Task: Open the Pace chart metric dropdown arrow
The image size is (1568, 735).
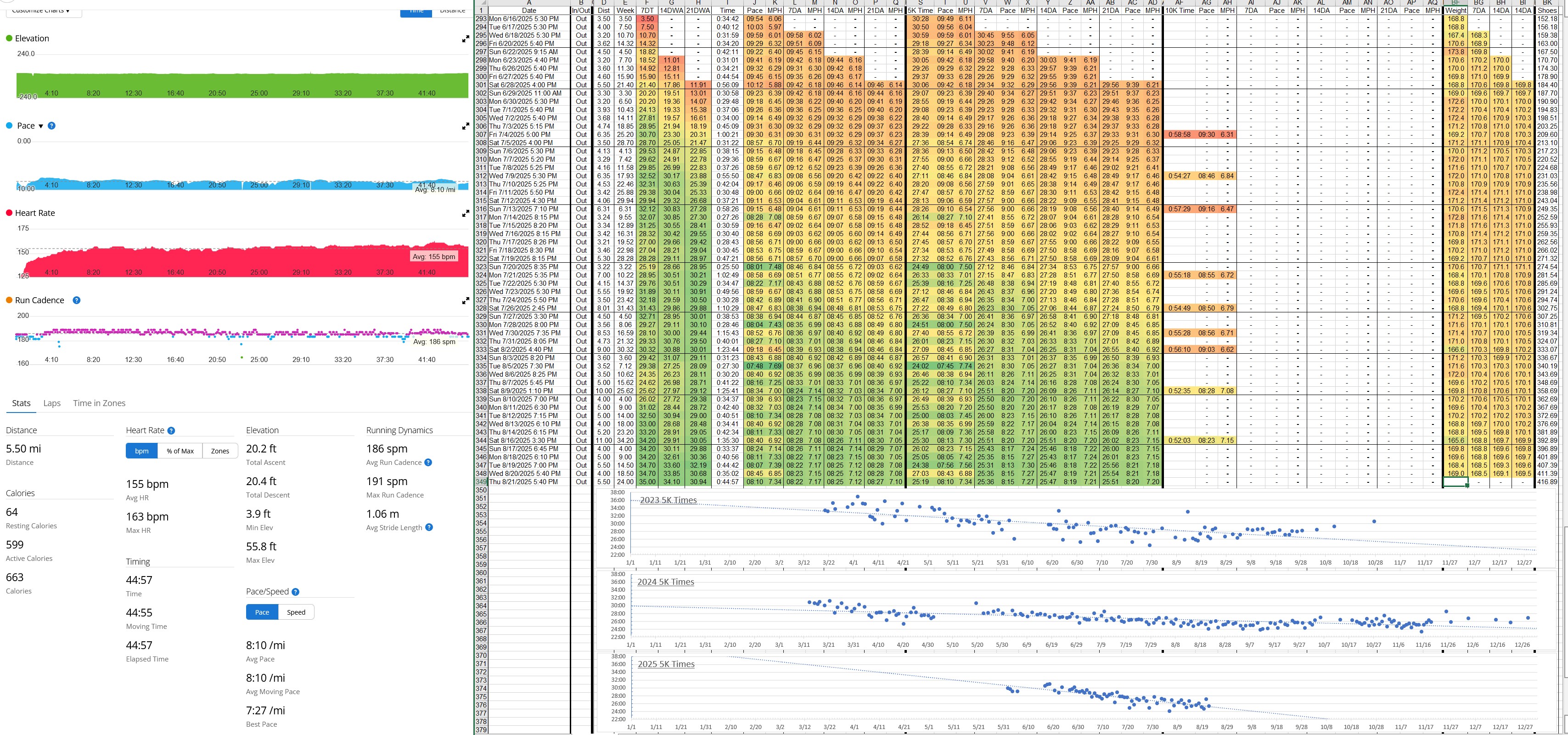Action: coord(41,126)
